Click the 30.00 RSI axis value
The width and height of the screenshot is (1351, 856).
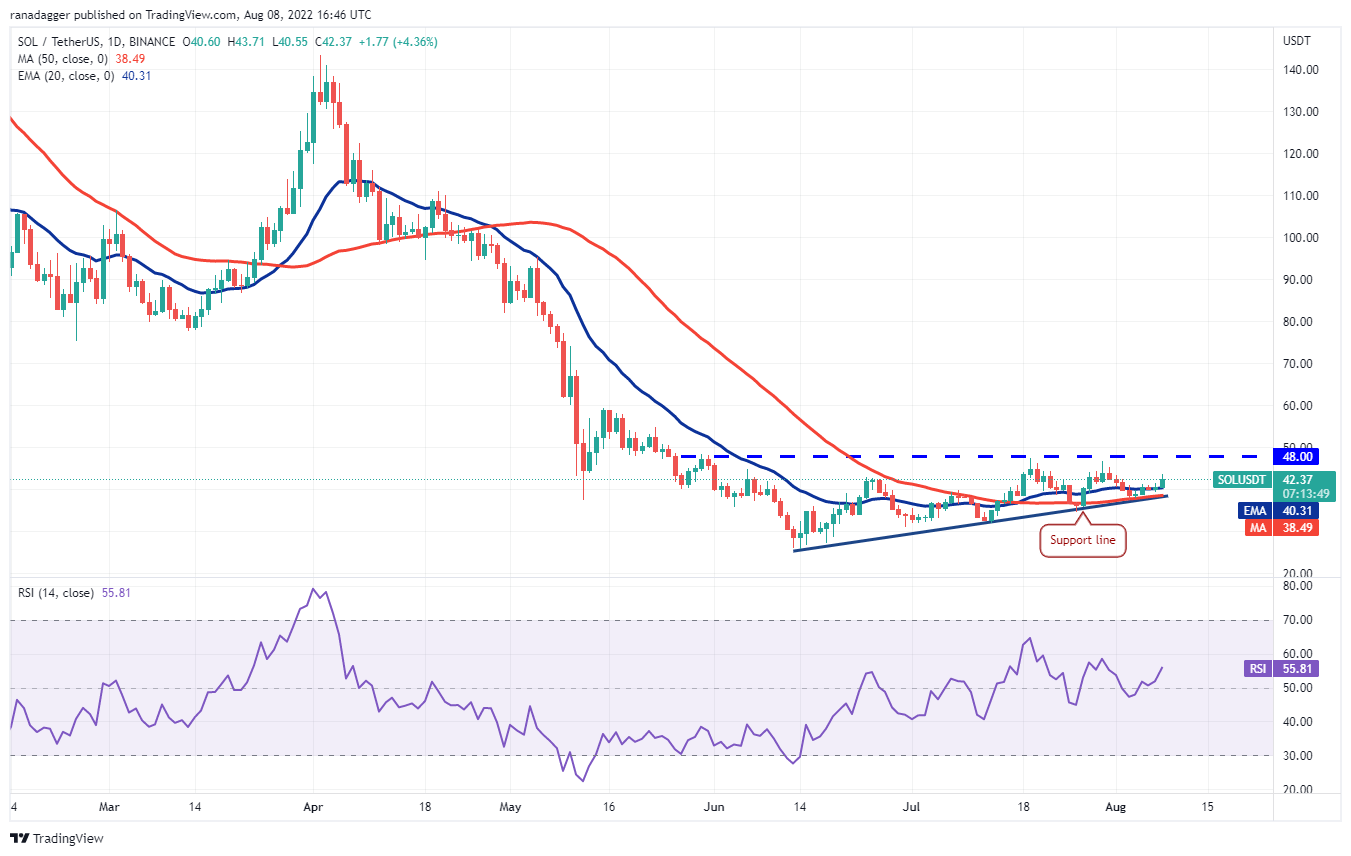coord(1298,756)
